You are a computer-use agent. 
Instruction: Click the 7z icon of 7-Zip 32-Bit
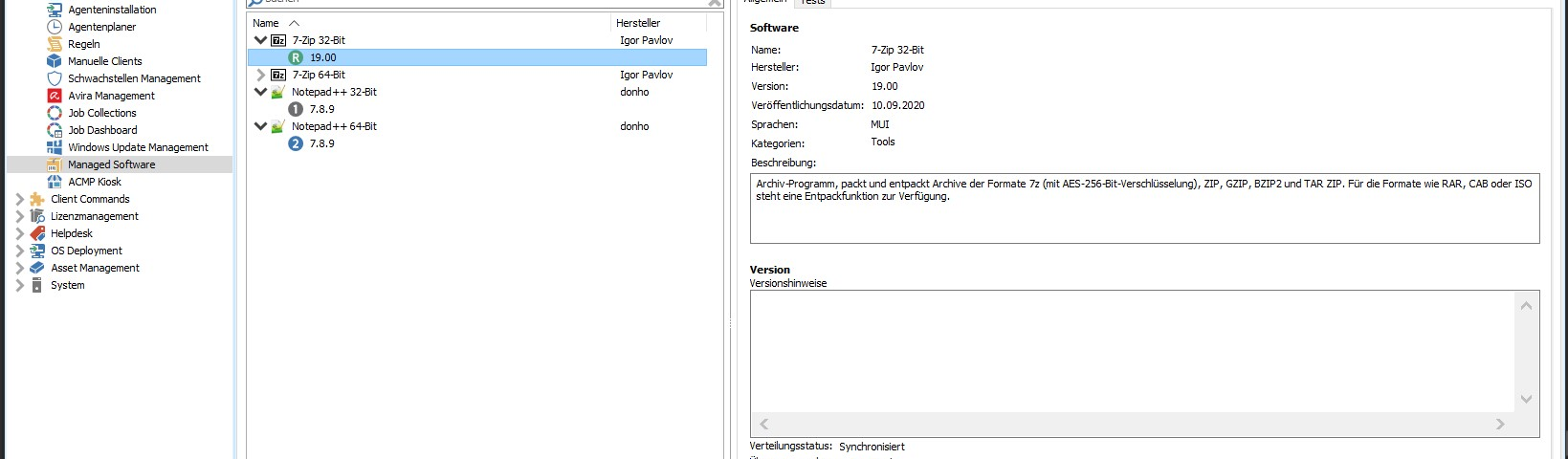278,40
